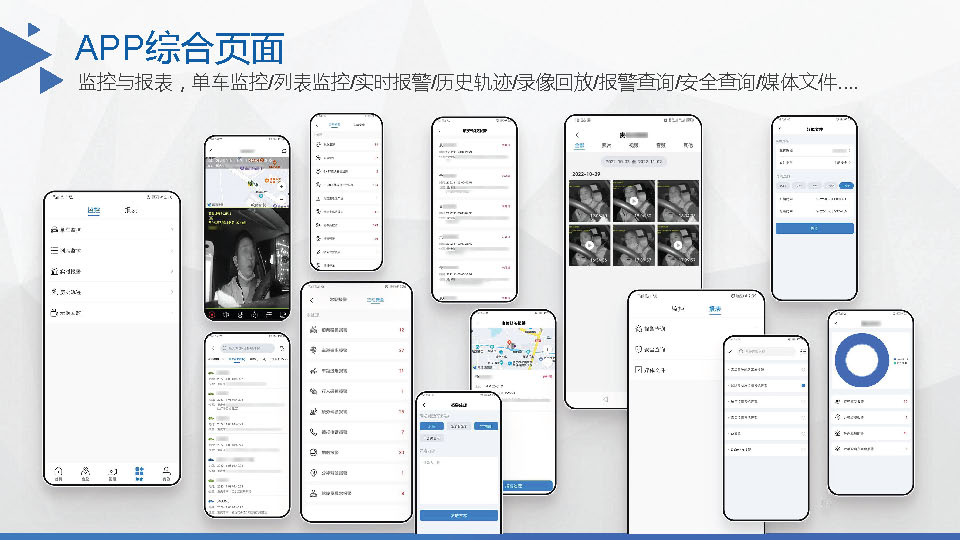Expand the first row's chevron in the leftmost phone
Viewport: 960px width, 540px height.
172,230
